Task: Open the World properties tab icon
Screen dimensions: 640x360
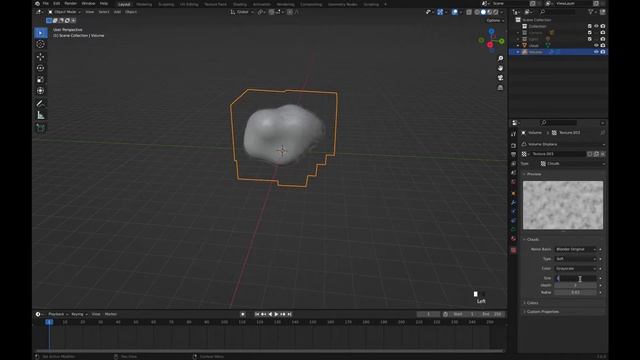Action: pyautogui.click(x=513, y=182)
